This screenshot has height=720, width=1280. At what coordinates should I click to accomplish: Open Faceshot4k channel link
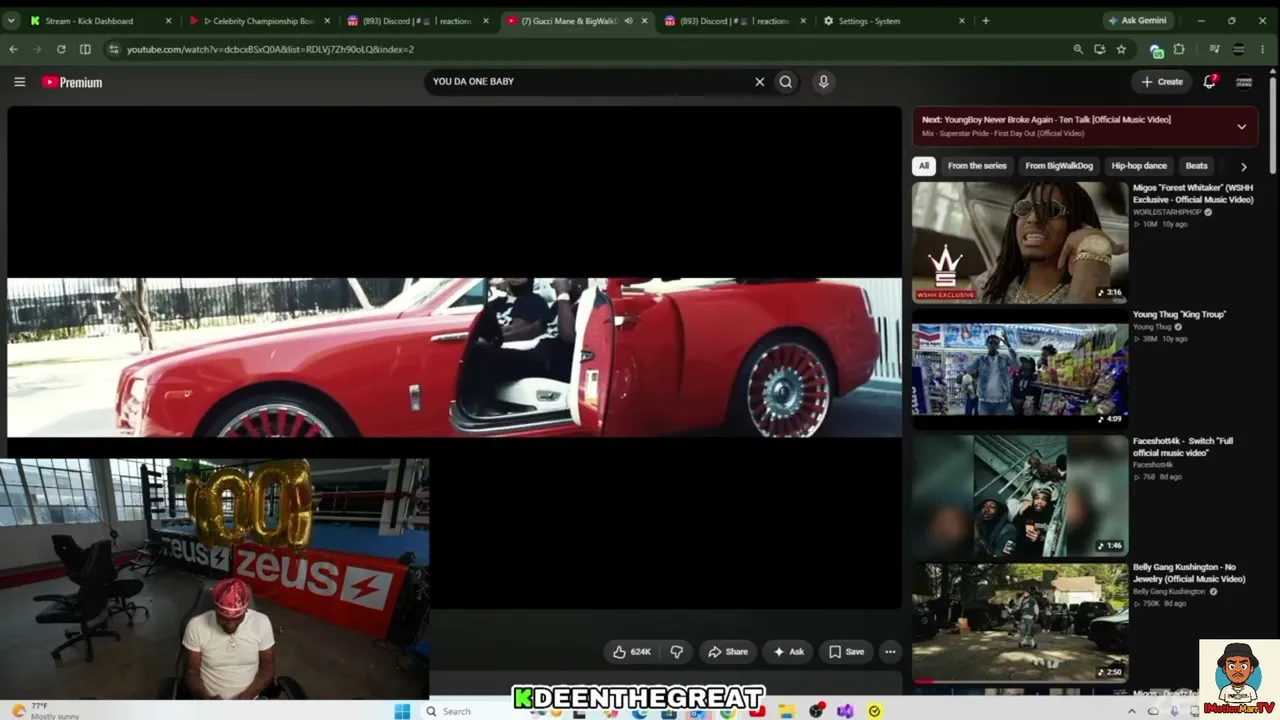point(1153,465)
